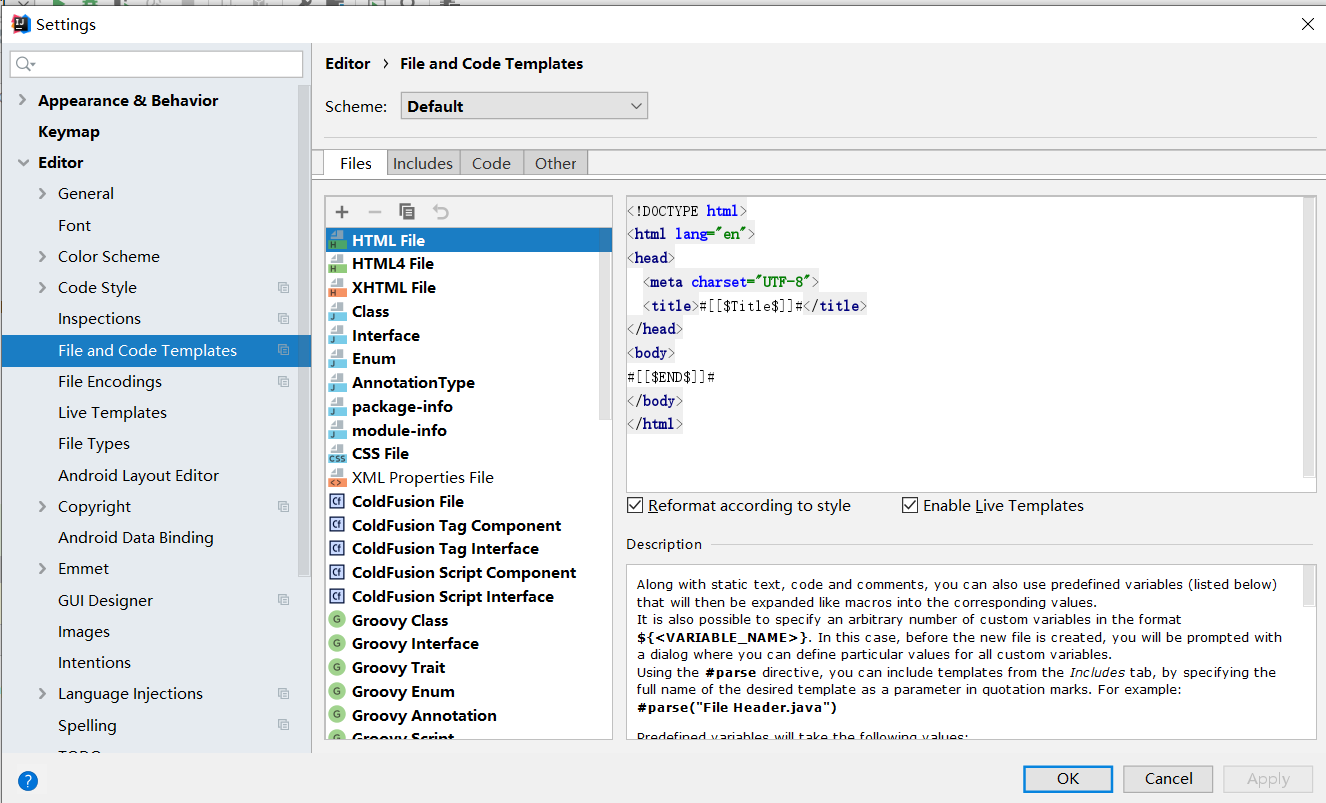Viewport: 1326px width, 803px height.
Task: Select the Groovy Interface template icon
Action: (x=337, y=644)
